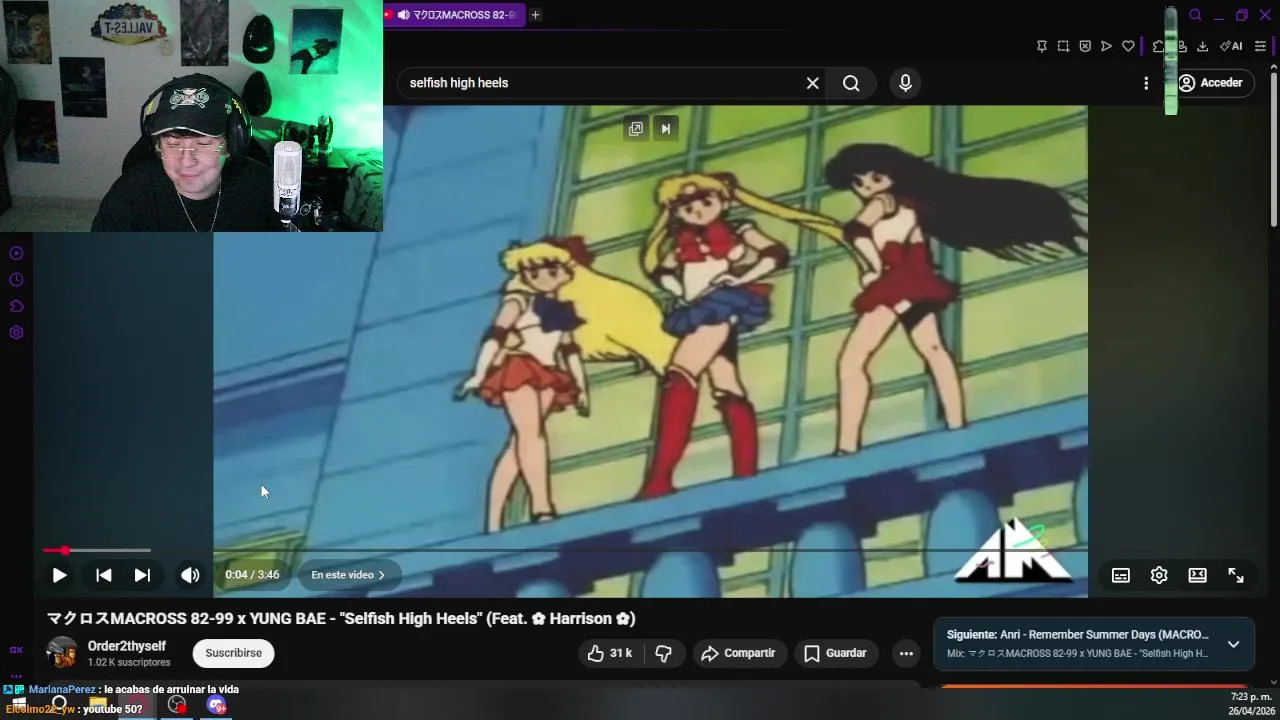Play the paused YouTube video
Screen dimensions: 1280x720
pyautogui.click(x=59, y=575)
